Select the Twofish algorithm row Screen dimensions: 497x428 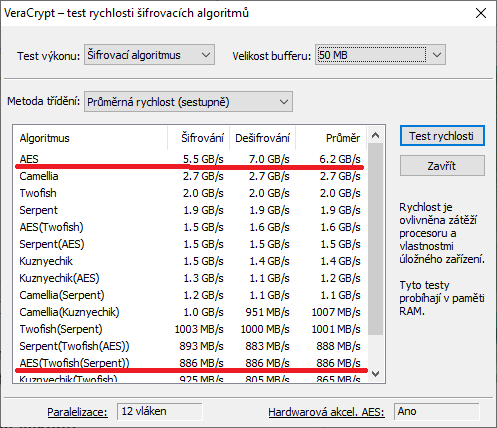(190, 193)
